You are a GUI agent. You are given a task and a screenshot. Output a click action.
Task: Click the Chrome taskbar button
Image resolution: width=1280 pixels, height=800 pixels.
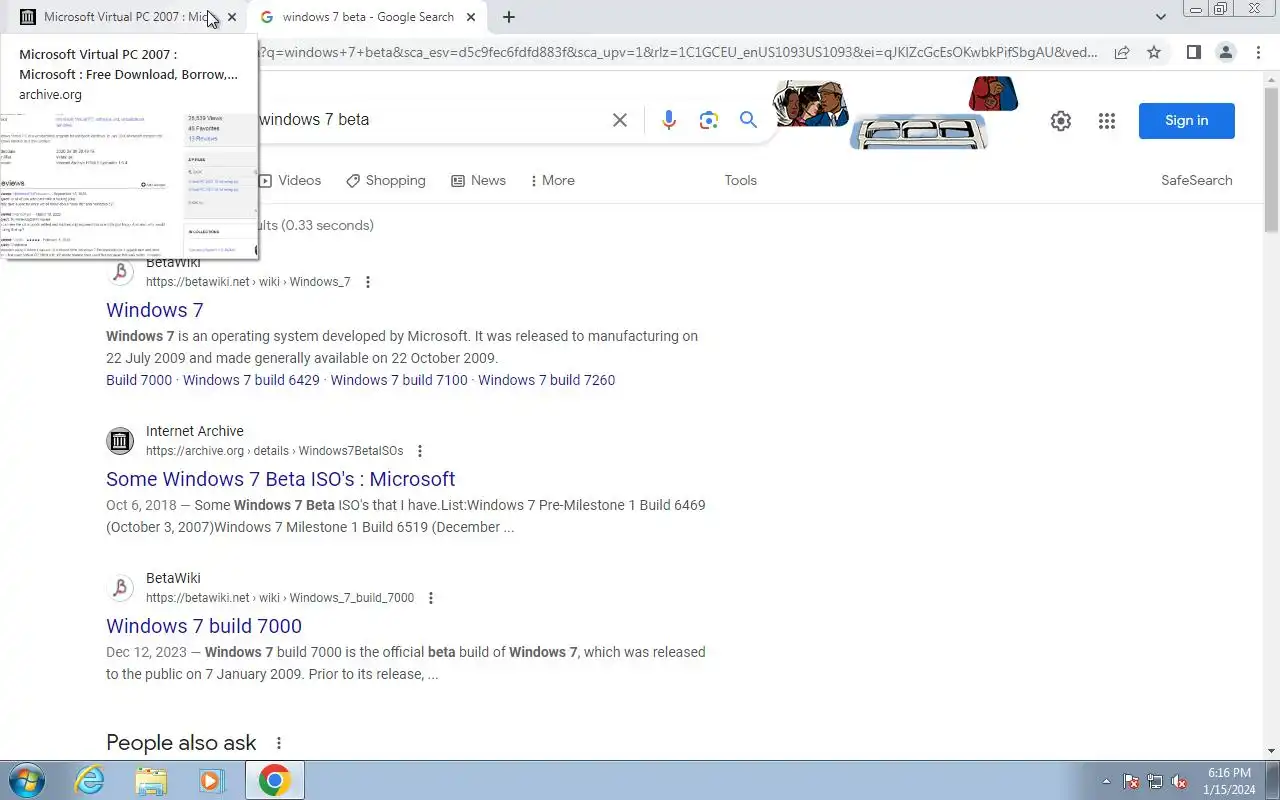(275, 780)
